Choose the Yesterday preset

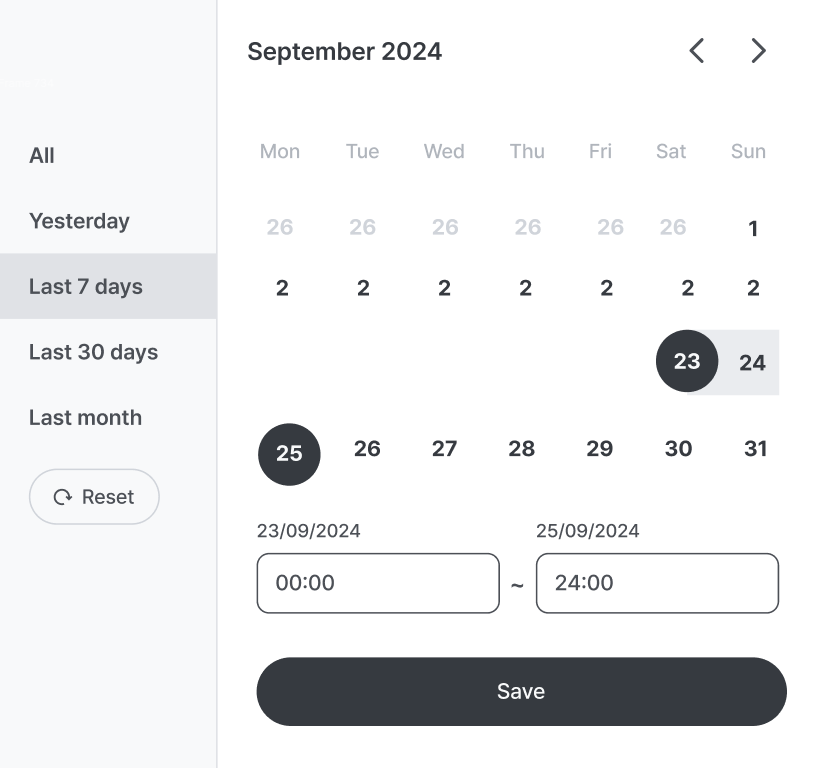click(x=79, y=221)
